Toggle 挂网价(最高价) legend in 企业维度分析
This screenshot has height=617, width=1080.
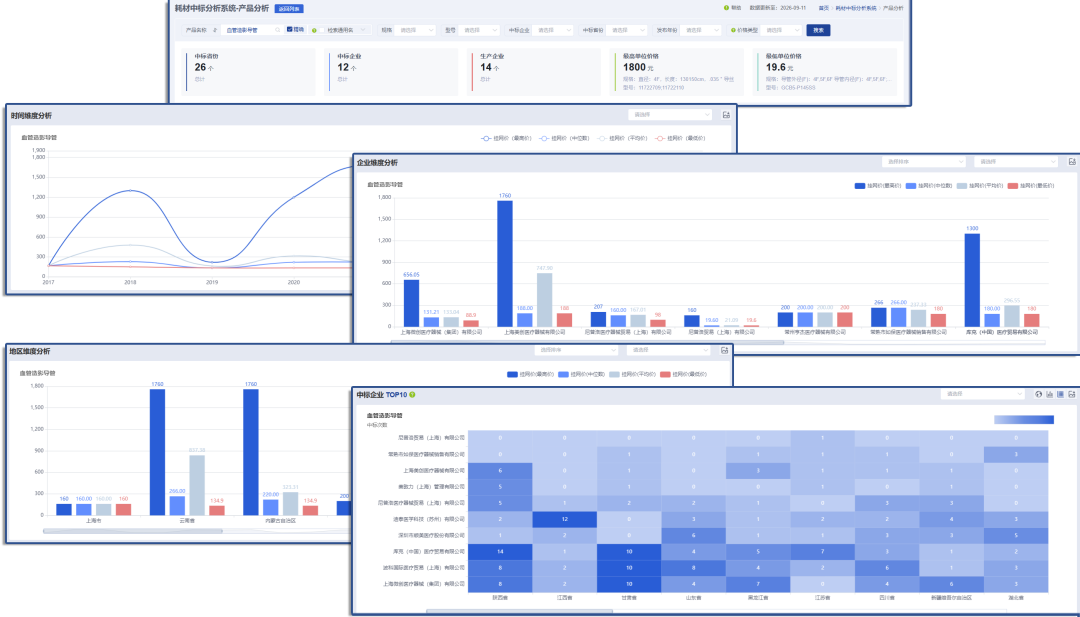point(878,186)
